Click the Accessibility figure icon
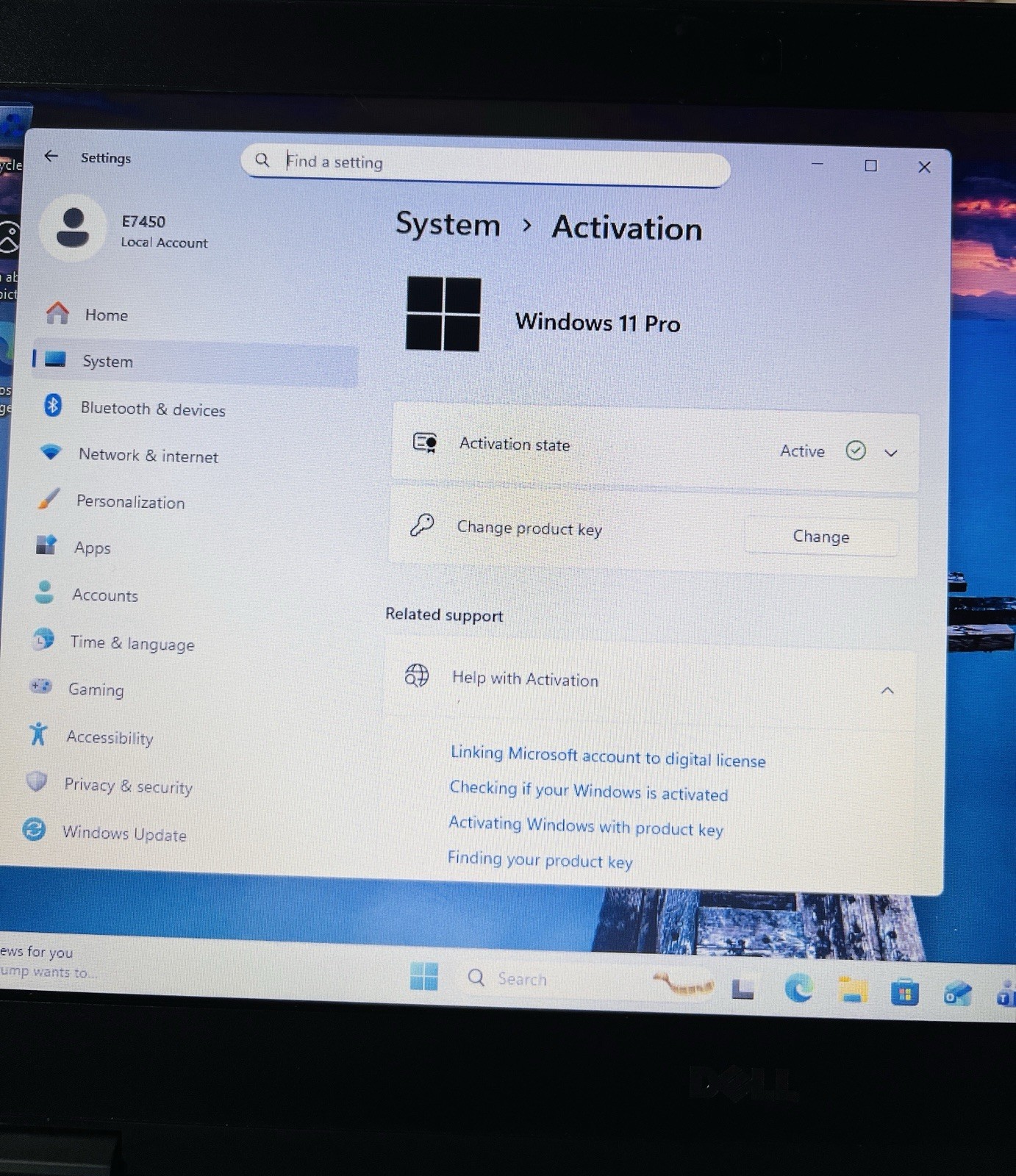This screenshot has height=1176, width=1016. (x=38, y=733)
